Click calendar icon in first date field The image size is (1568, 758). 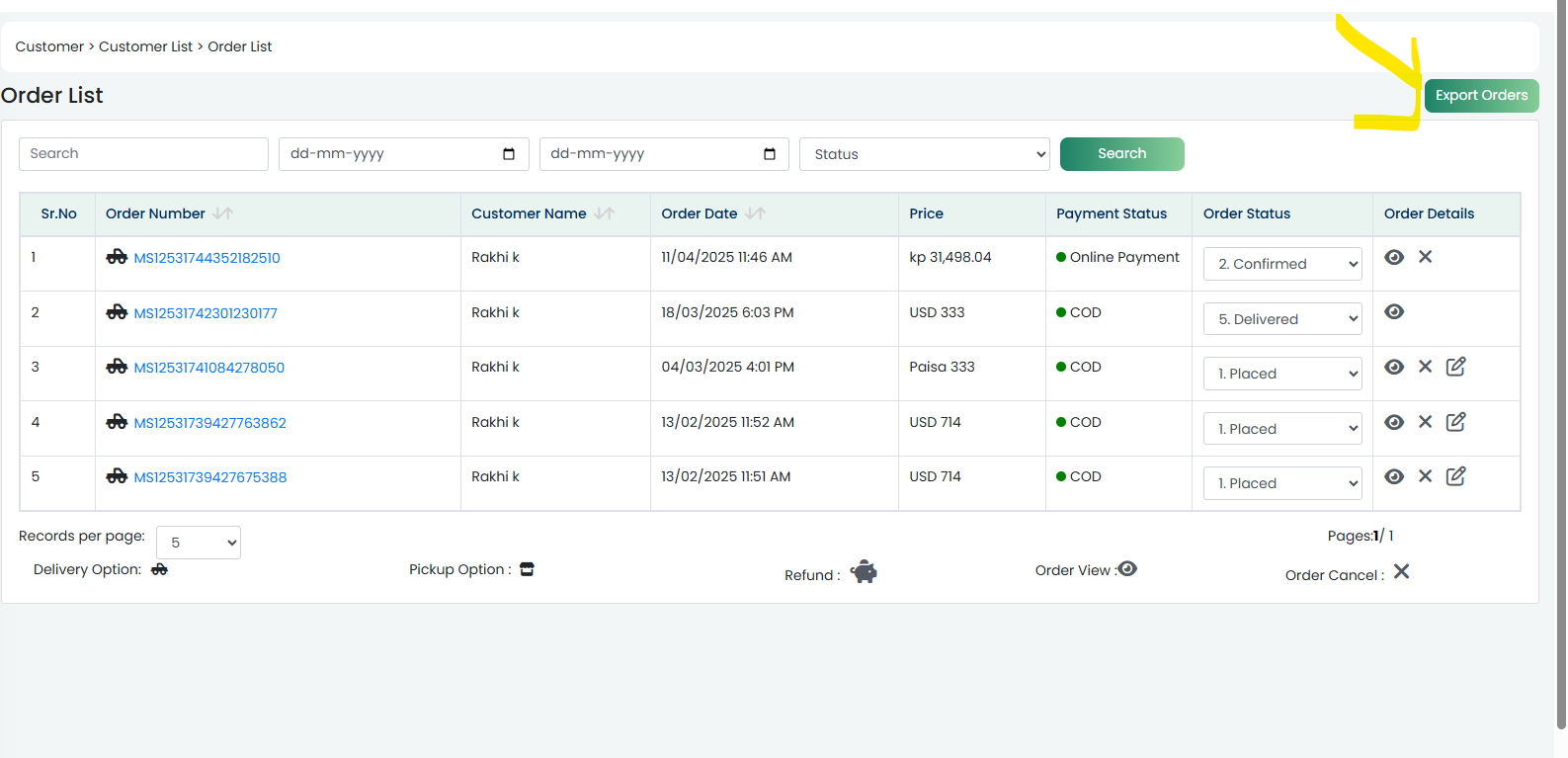pyautogui.click(x=509, y=154)
